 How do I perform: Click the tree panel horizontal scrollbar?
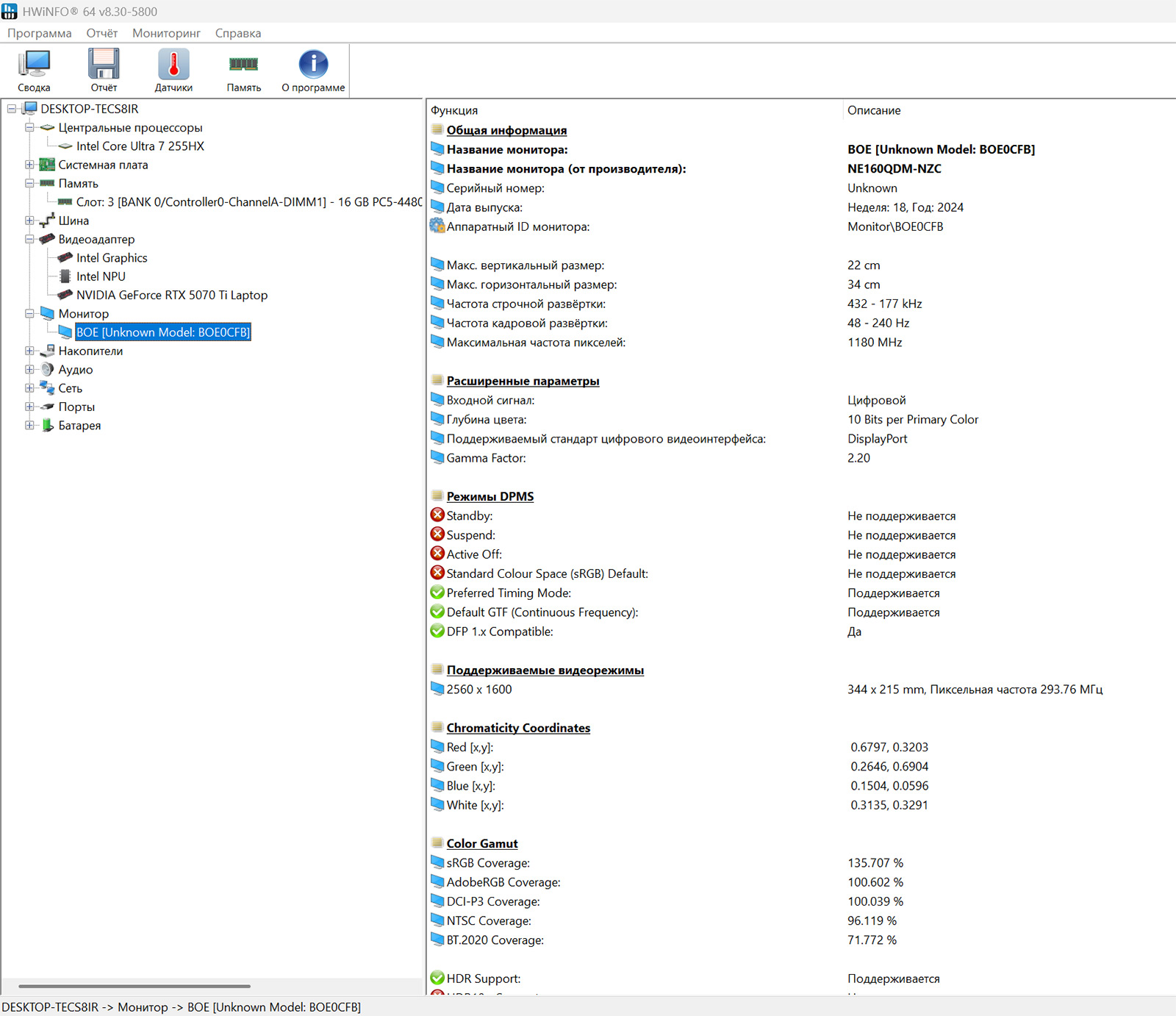(x=135, y=986)
